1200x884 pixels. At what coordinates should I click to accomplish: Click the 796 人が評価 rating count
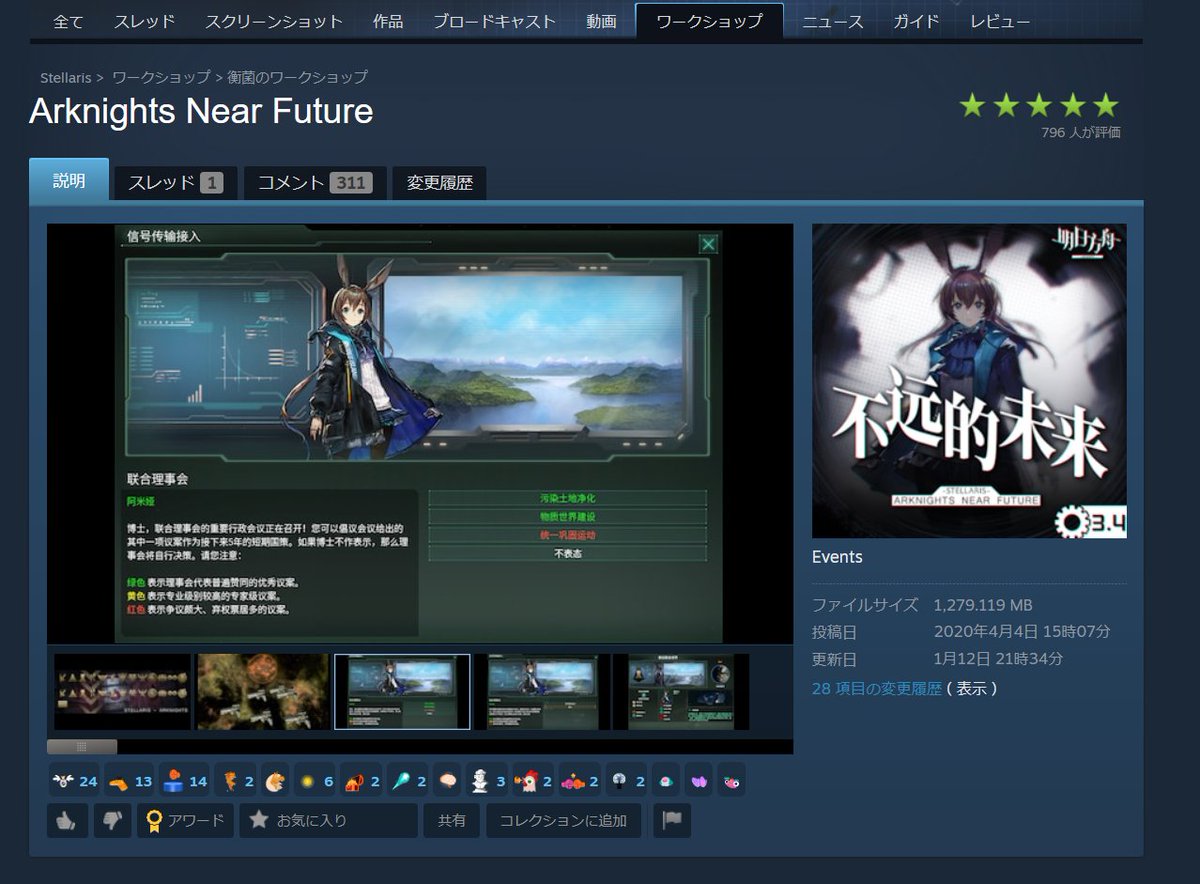[x=1081, y=132]
